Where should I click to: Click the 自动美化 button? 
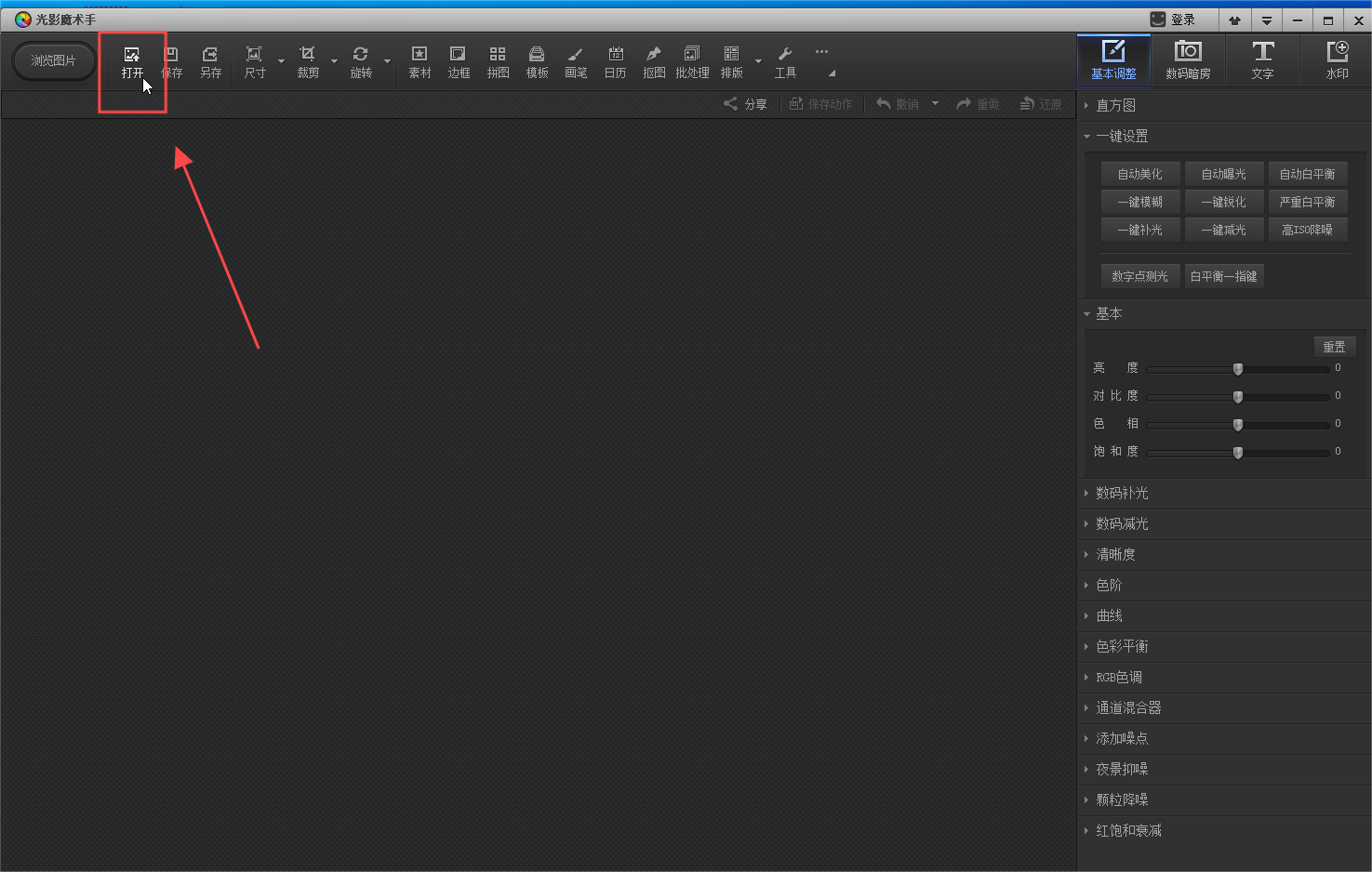pyautogui.click(x=1139, y=174)
